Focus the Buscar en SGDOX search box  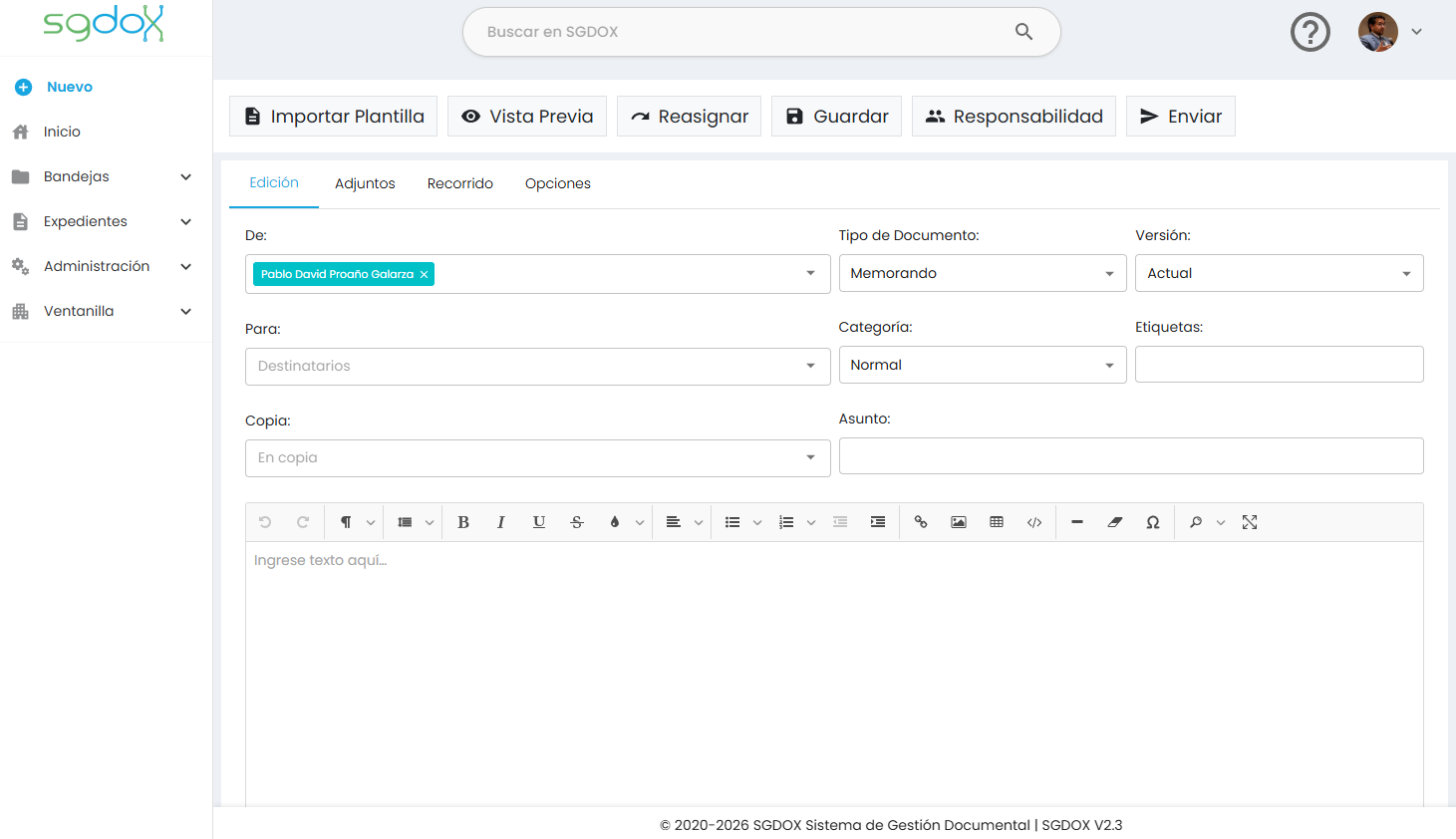[761, 32]
